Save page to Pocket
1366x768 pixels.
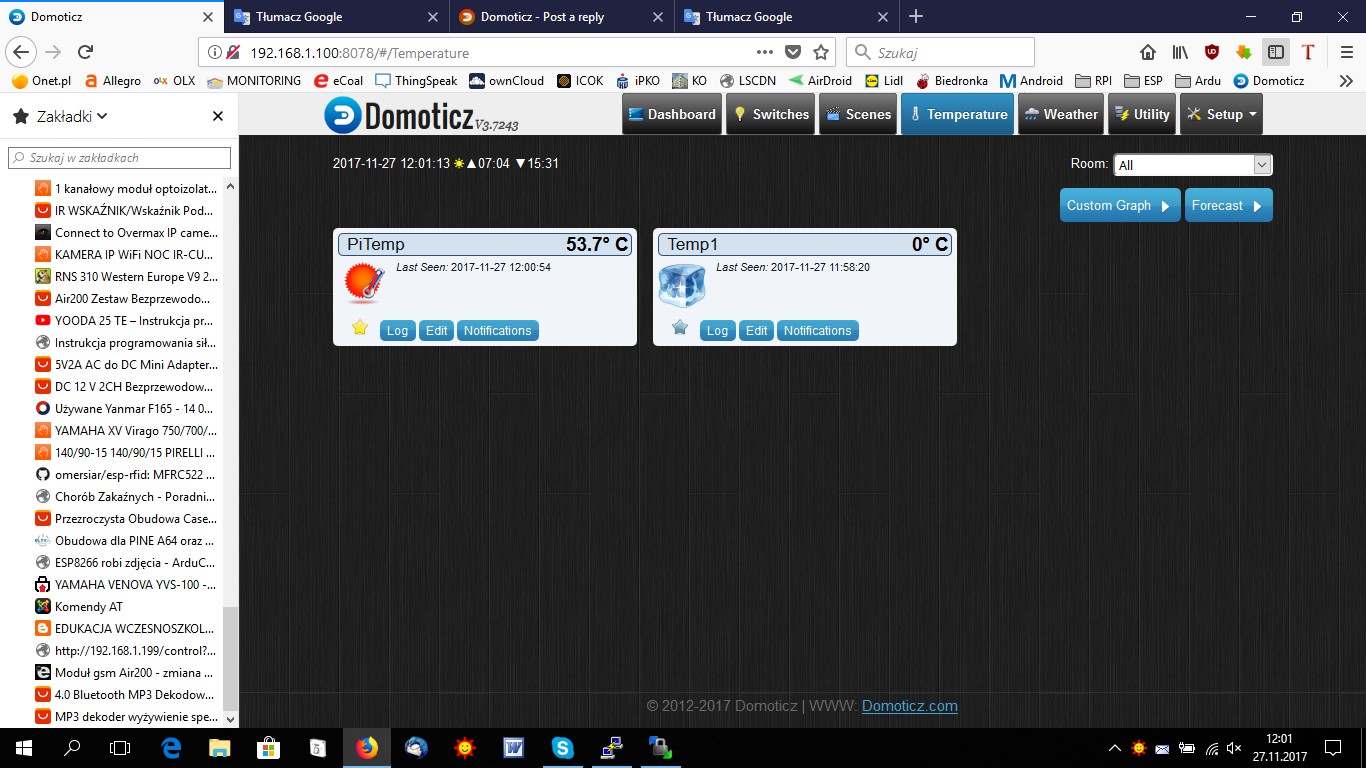point(793,52)
